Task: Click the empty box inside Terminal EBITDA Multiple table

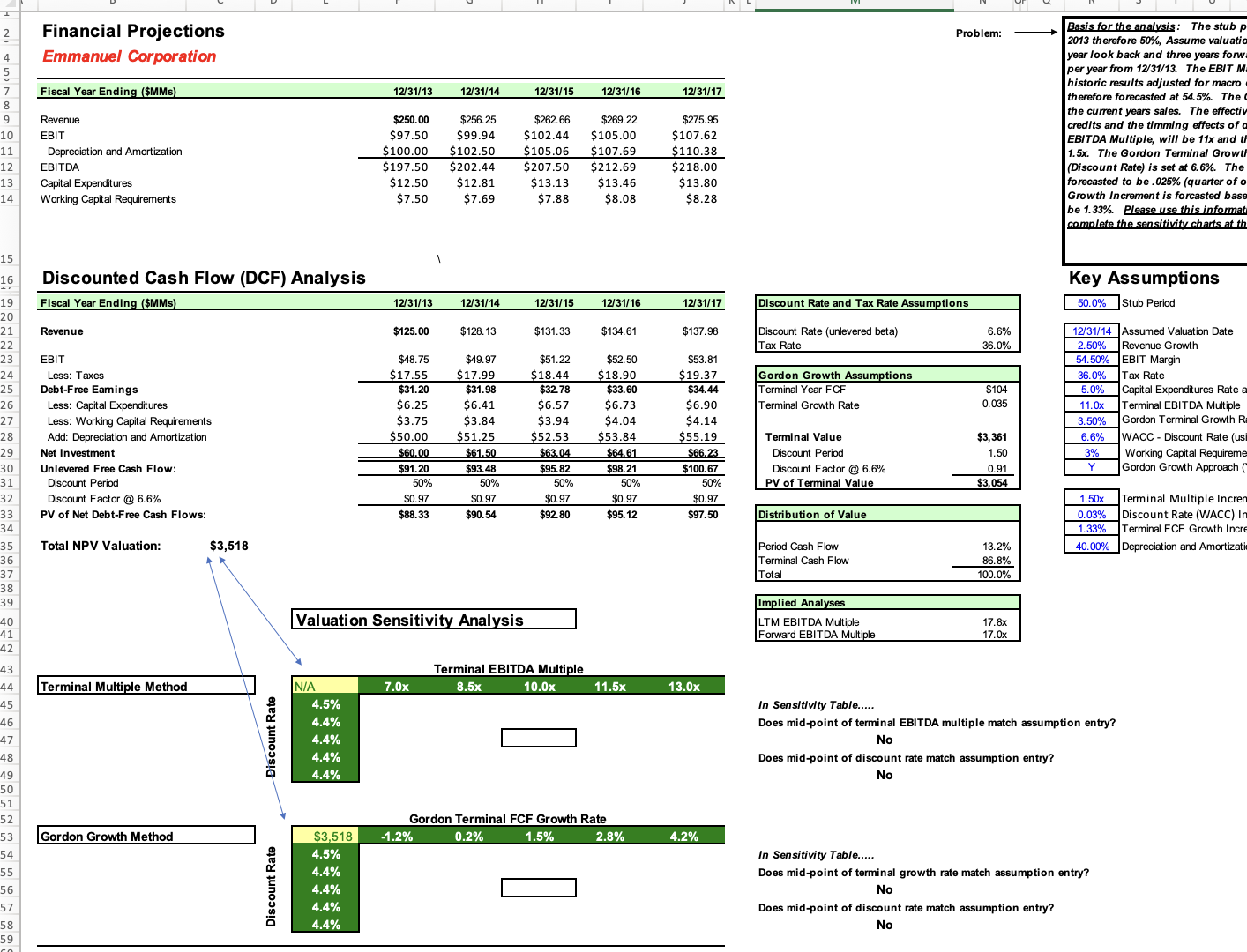Action: (538, 739)
